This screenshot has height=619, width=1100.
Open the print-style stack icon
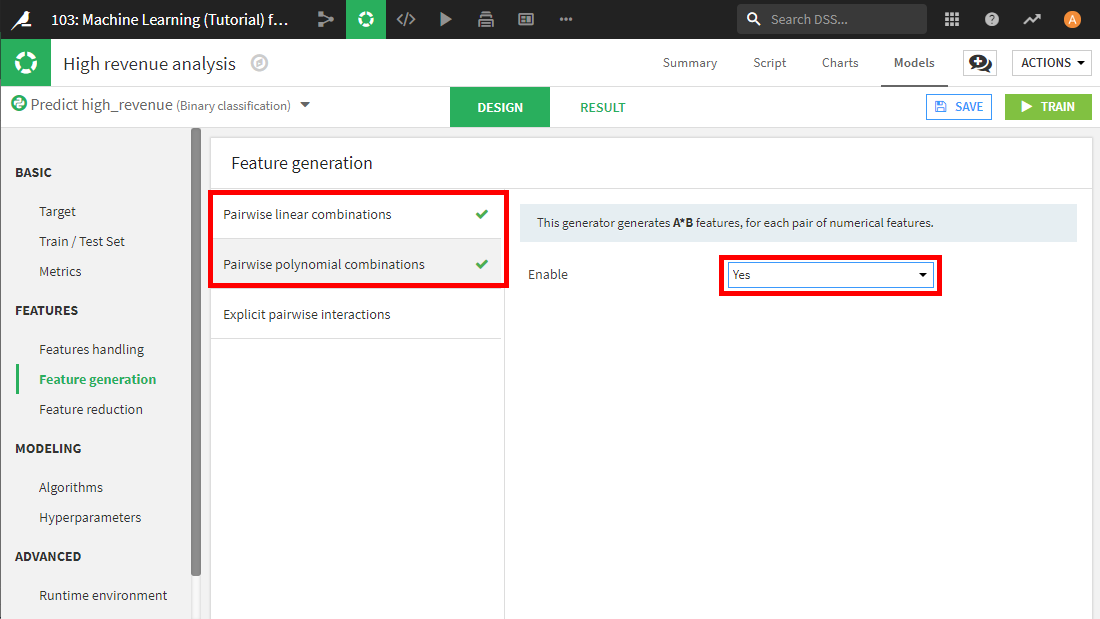pyautogui.click(x=485, y=20)
